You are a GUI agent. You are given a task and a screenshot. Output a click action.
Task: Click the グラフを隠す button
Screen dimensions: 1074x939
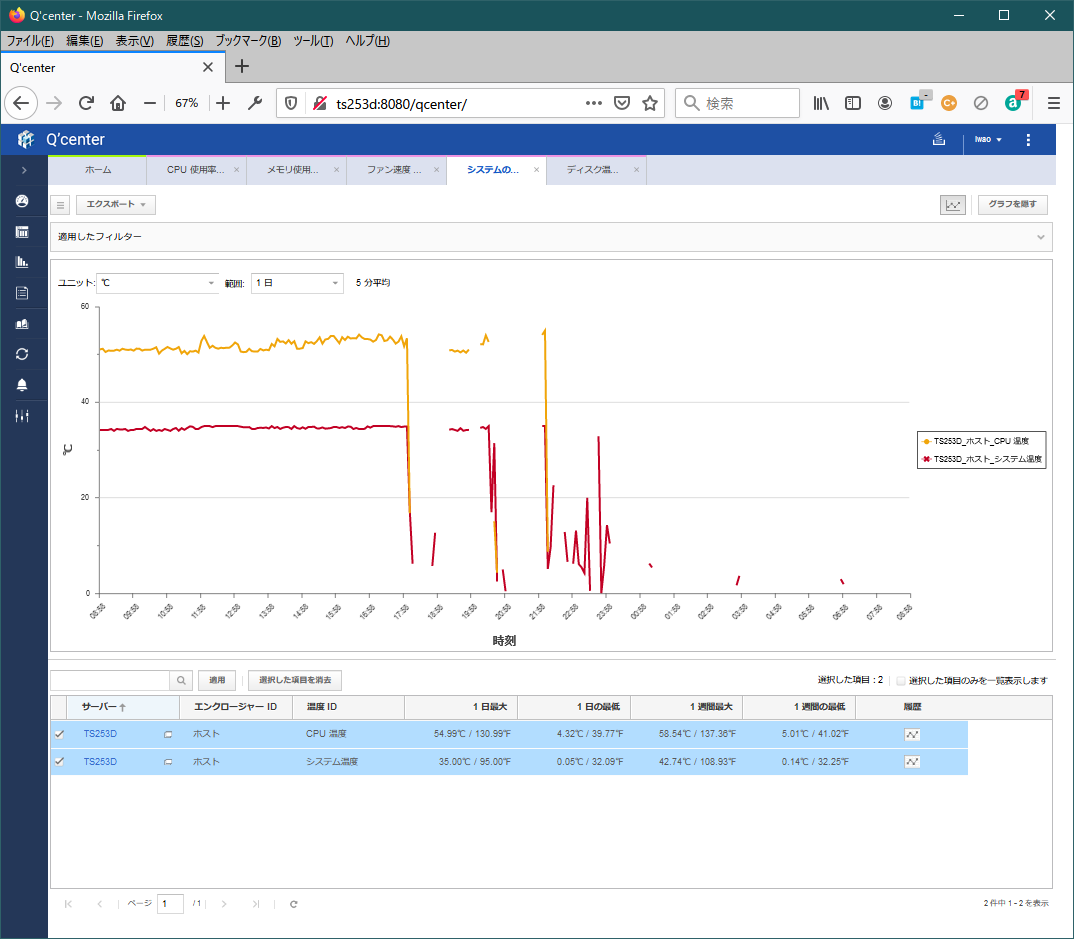click(x=1012, y=205)
